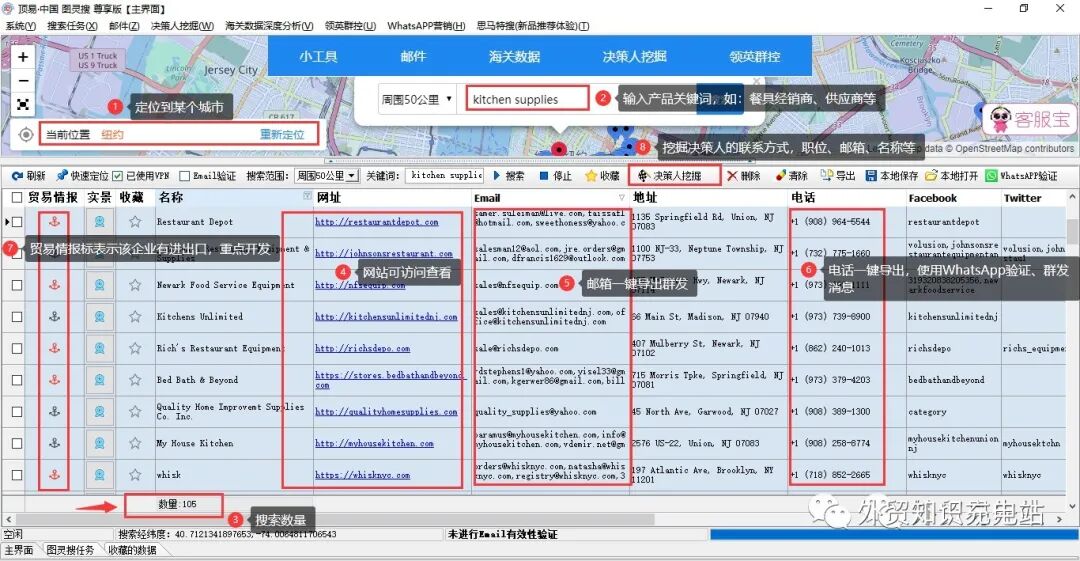Click the 清除 clear toolbar icon

click(780, 176)
